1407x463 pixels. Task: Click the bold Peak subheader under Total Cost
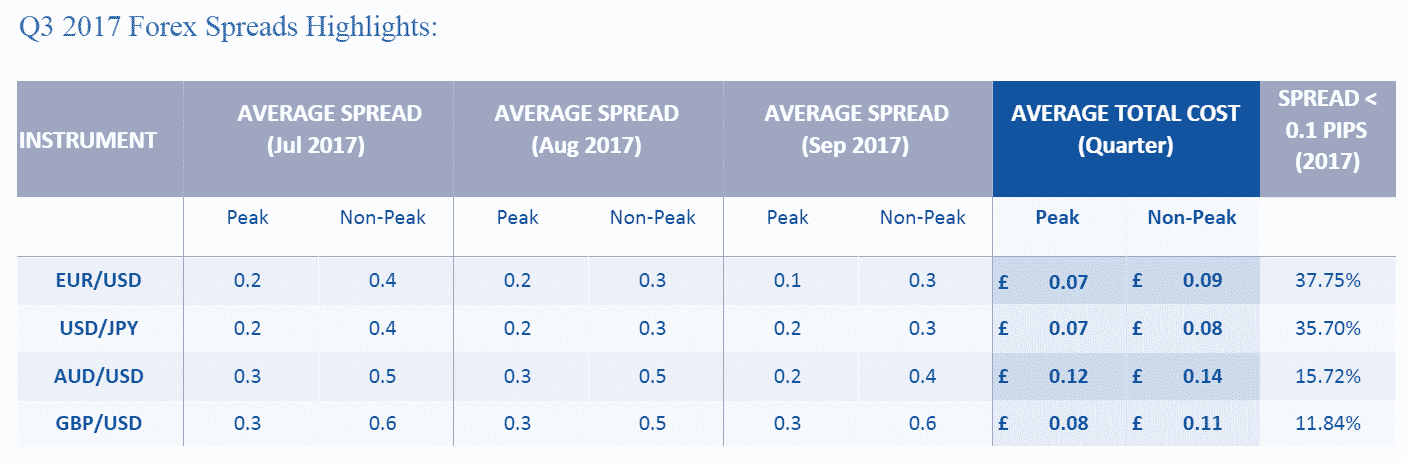coord(1057,217)
